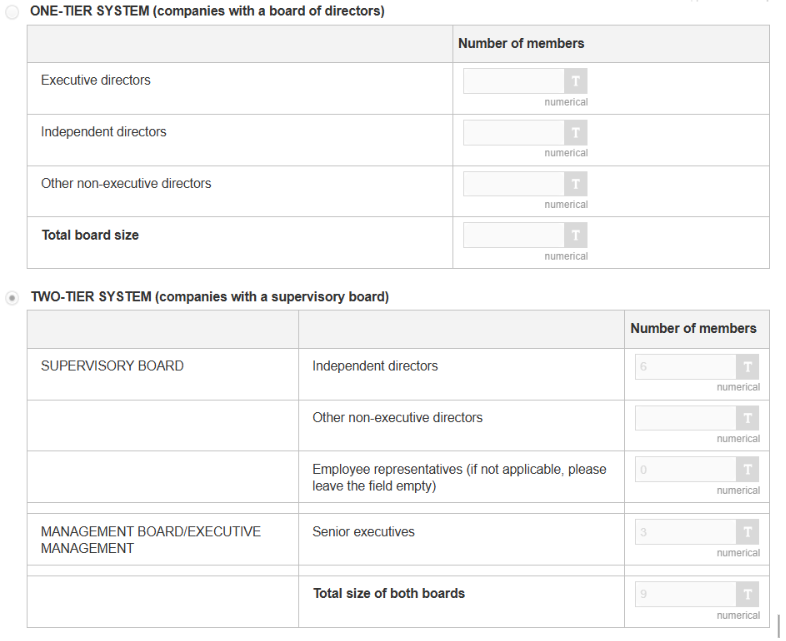Click the Total board size input field

click(514, 236)
